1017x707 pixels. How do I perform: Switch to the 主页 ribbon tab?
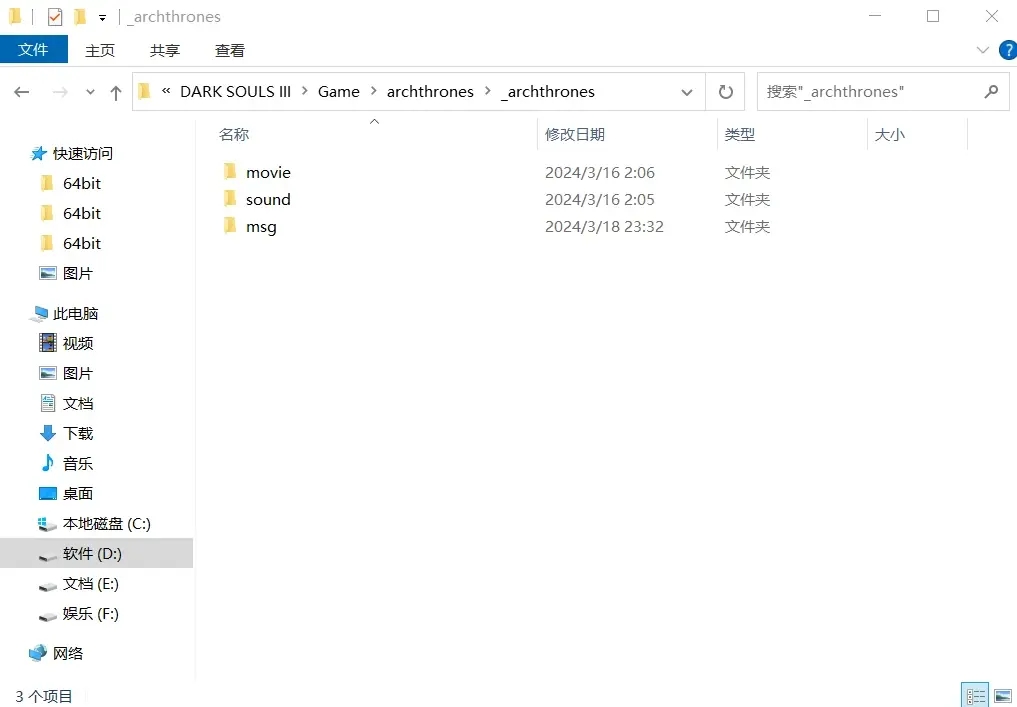pyautogui.click(x=100, y=51)
